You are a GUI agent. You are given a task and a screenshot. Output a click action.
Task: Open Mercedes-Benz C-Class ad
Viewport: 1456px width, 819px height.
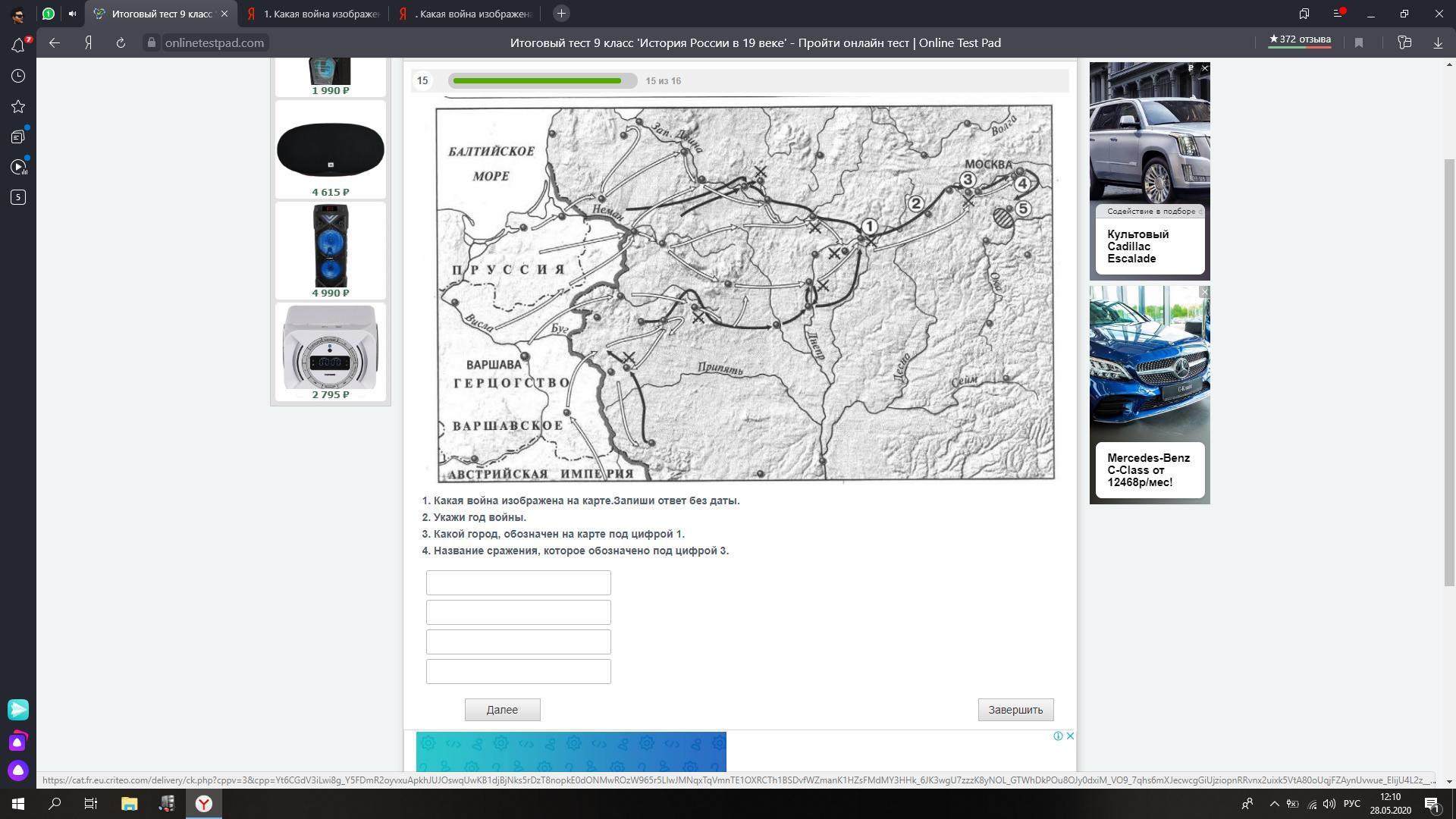coord(1150,394)
